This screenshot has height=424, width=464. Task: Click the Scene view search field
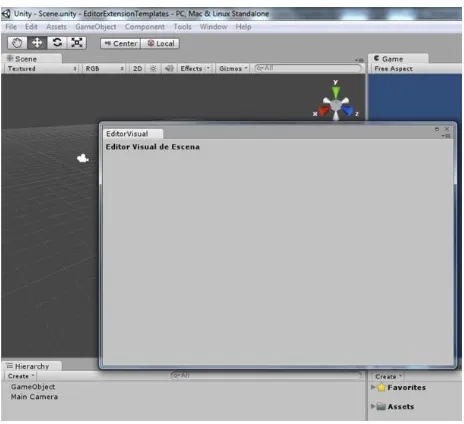(308, 68)
